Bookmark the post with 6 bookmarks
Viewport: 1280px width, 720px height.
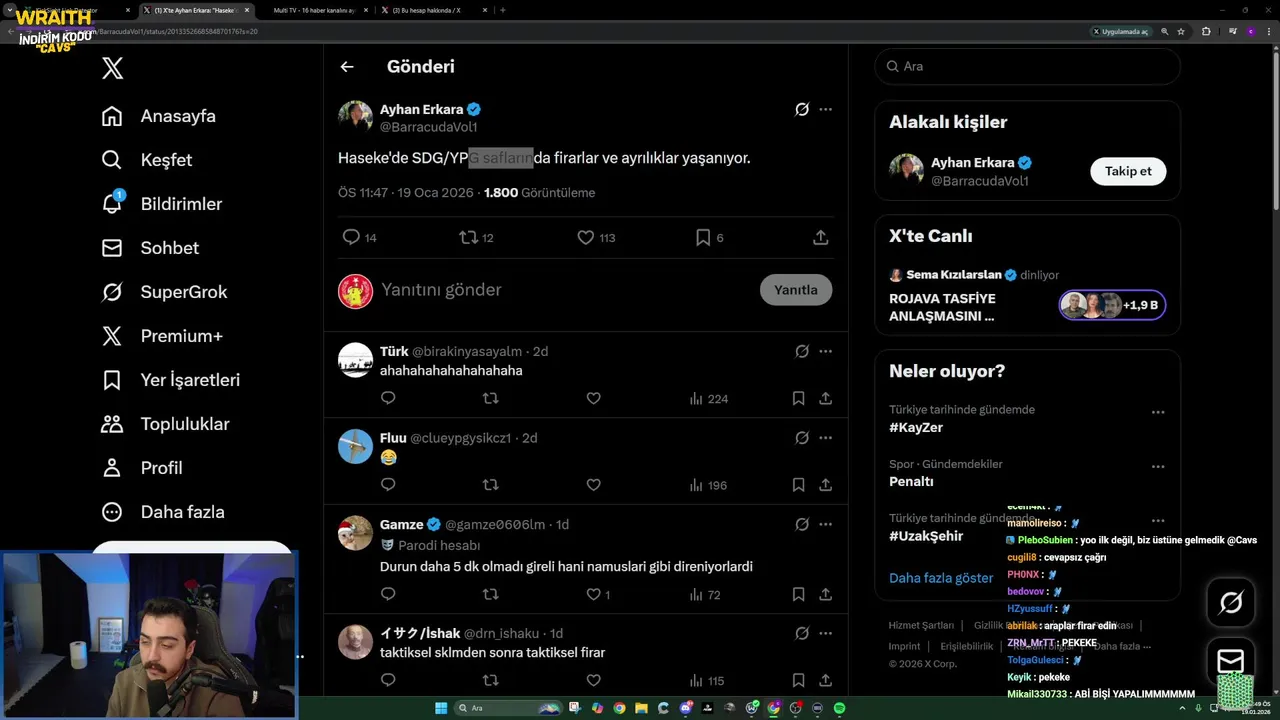point(703,237)
